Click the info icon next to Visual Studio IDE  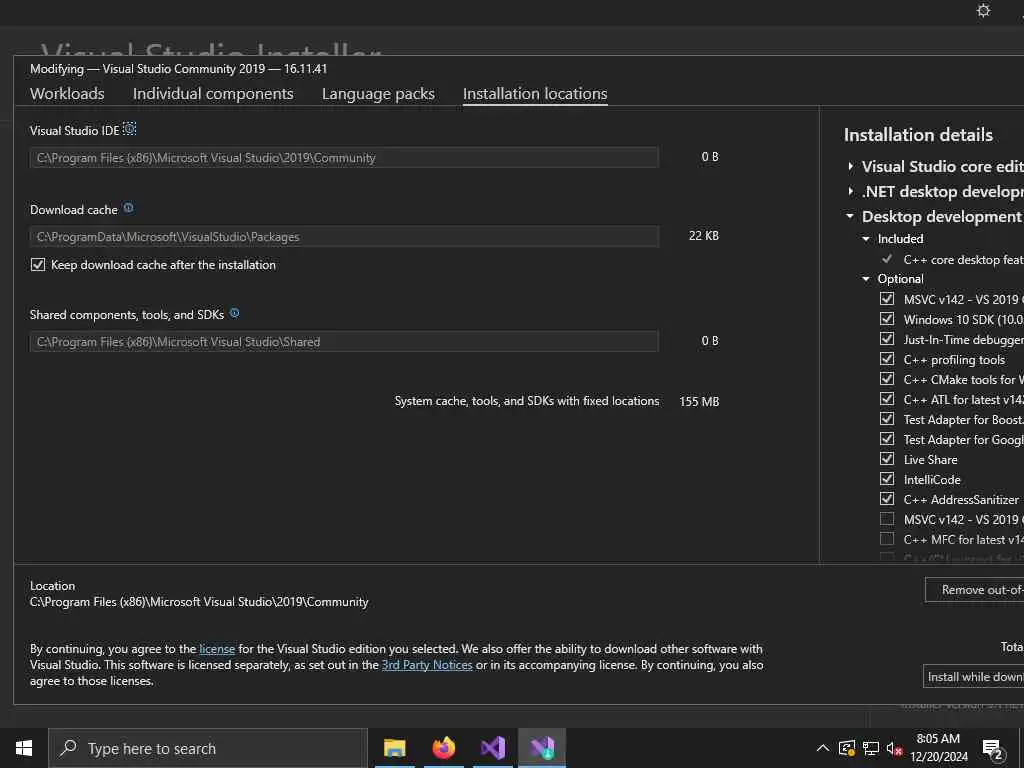(129, 129)
